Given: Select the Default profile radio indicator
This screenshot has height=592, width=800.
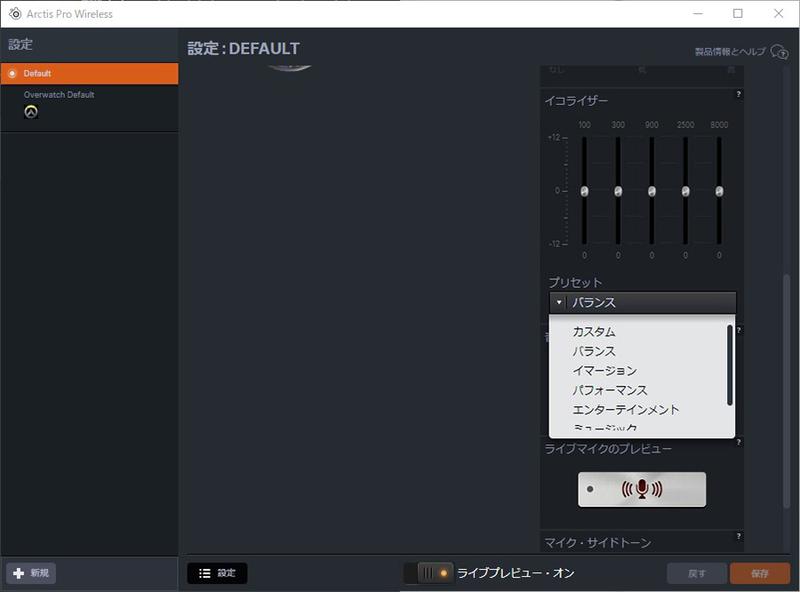Looking at the screenshot, I should 10,73.
